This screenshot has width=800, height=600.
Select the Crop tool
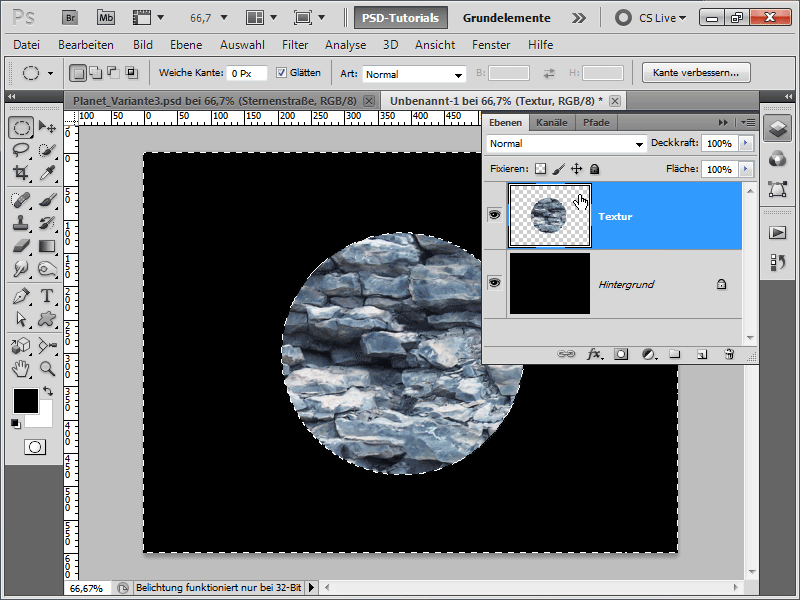click(21, 173)
